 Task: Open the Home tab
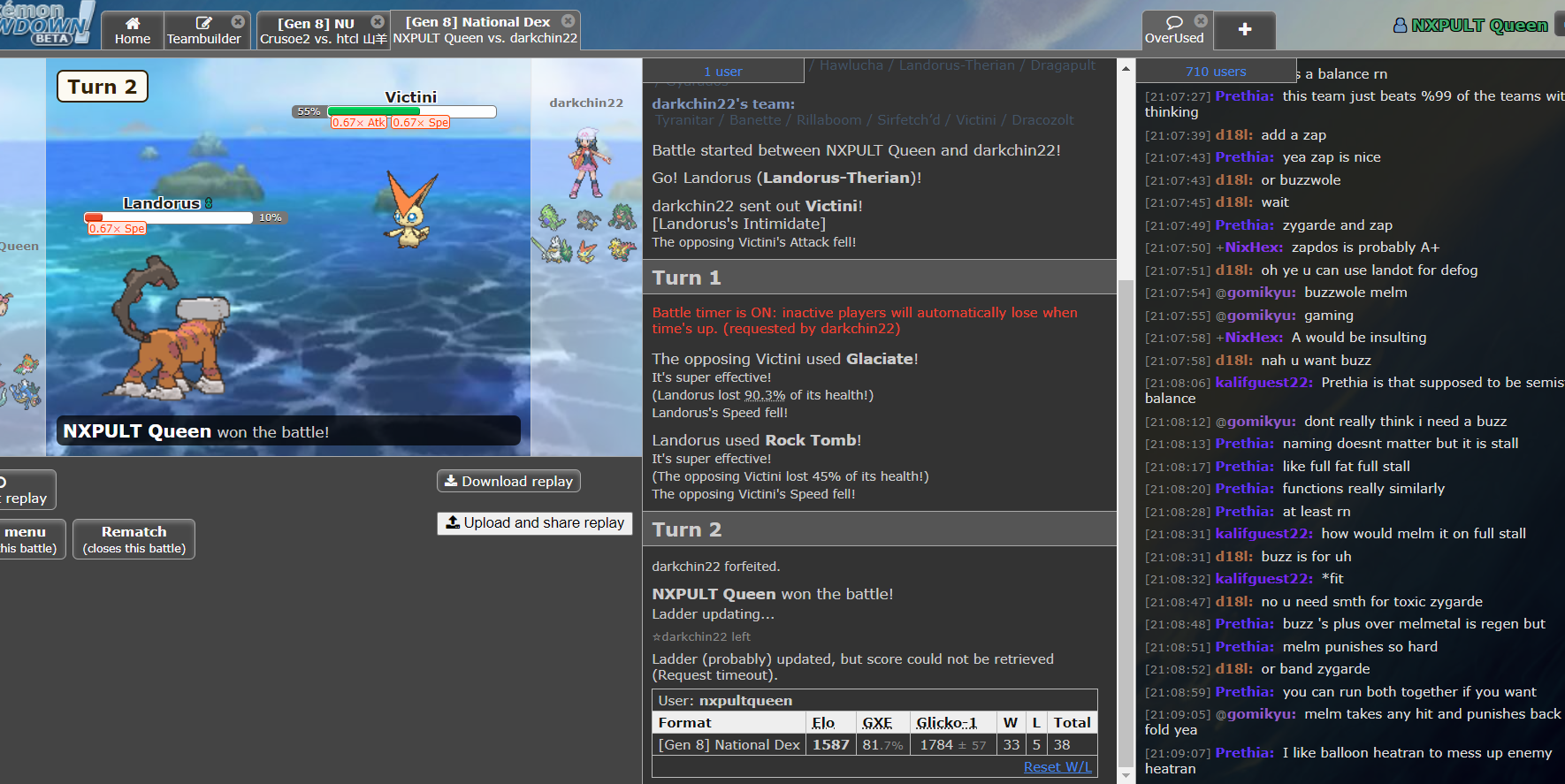coord(133,31)
